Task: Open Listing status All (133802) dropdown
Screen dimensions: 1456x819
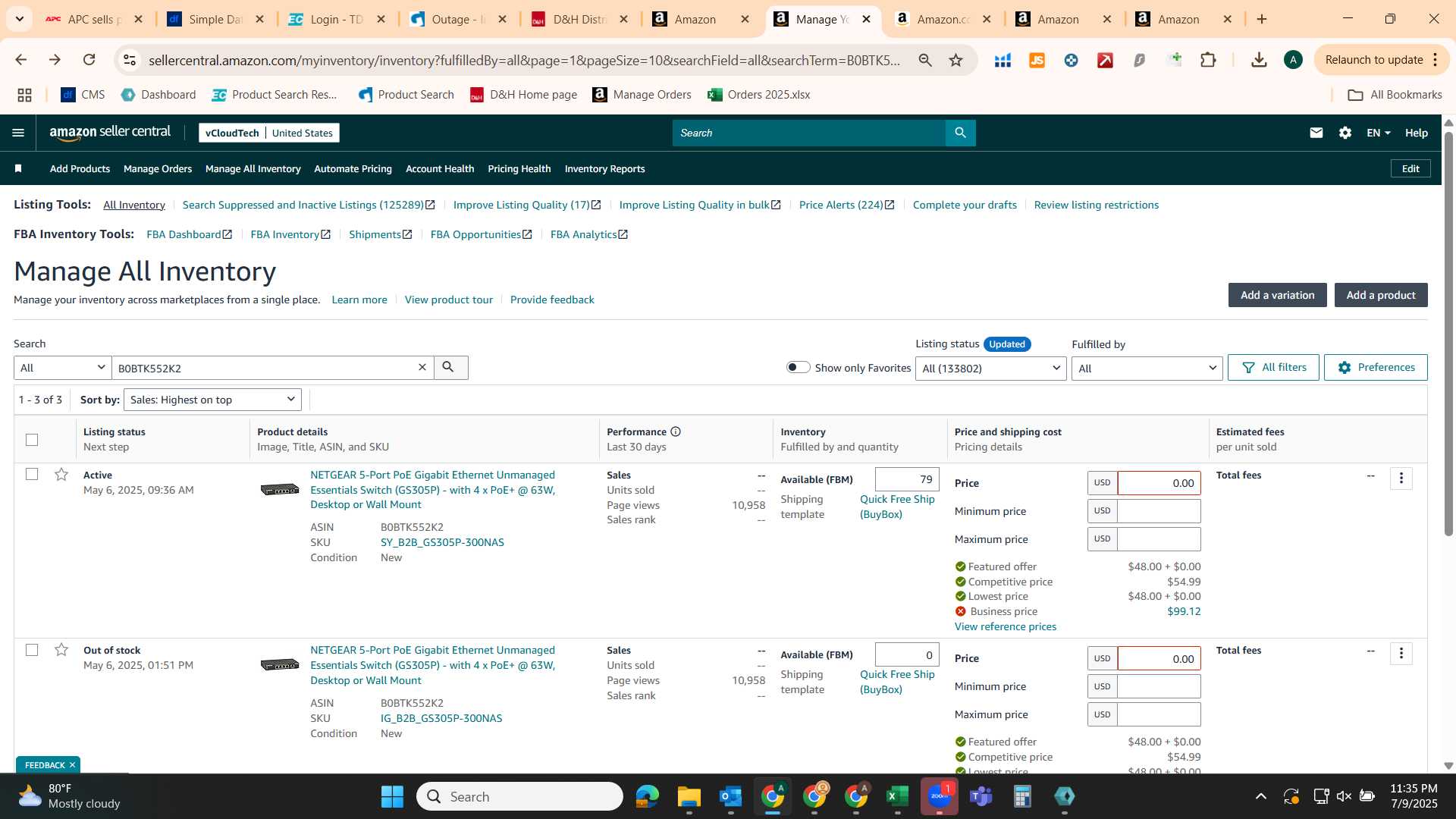Action: (990, 369)
